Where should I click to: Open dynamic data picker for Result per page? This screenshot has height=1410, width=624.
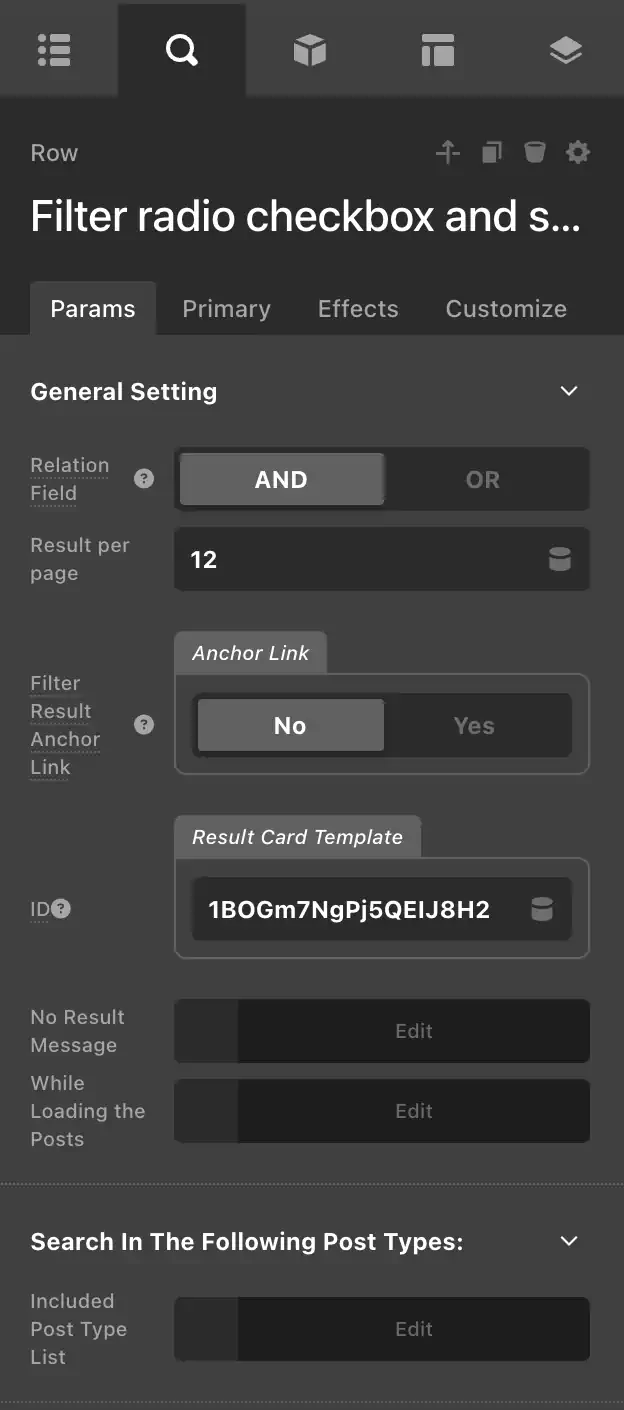560,559
